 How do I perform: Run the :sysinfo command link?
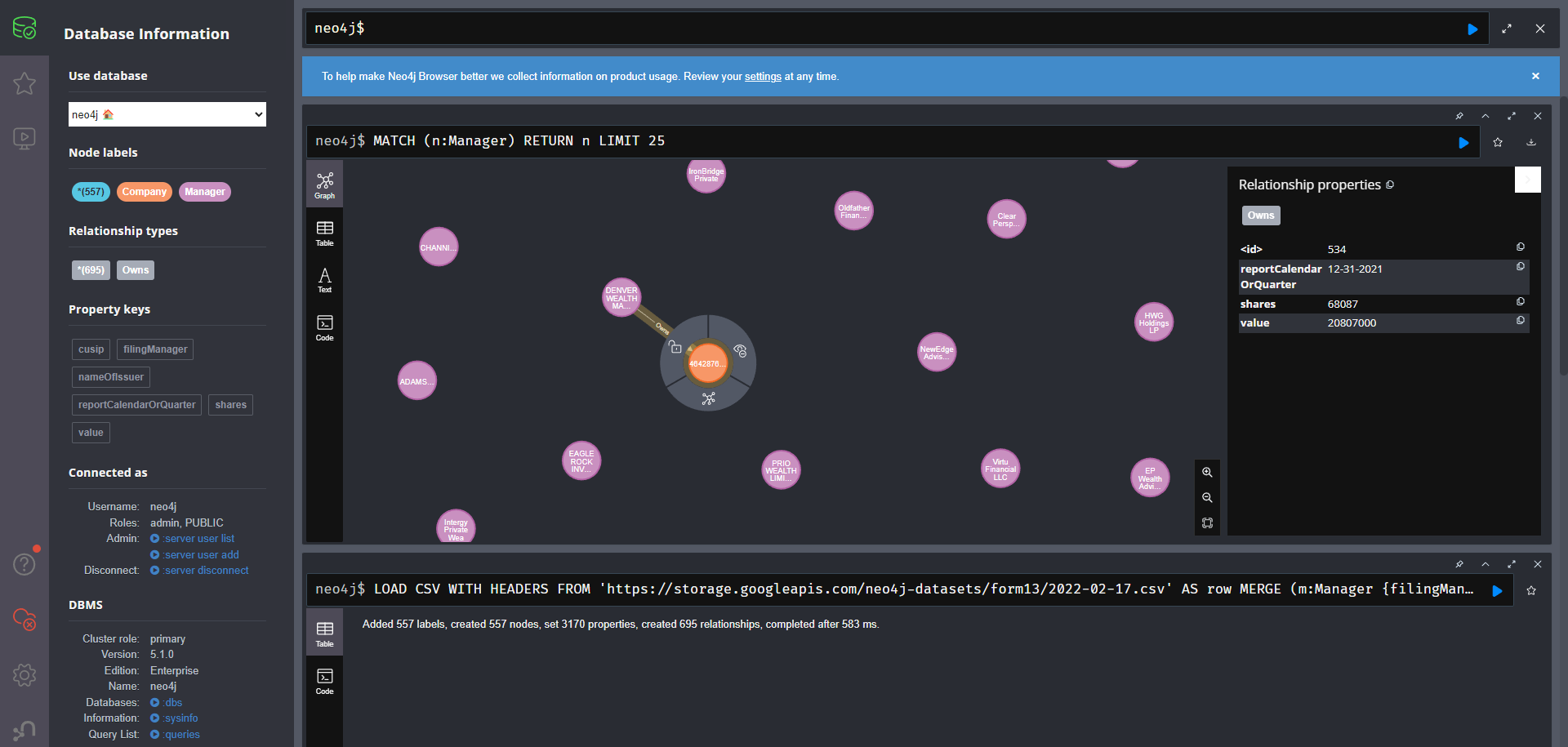(x=175, y=718)
